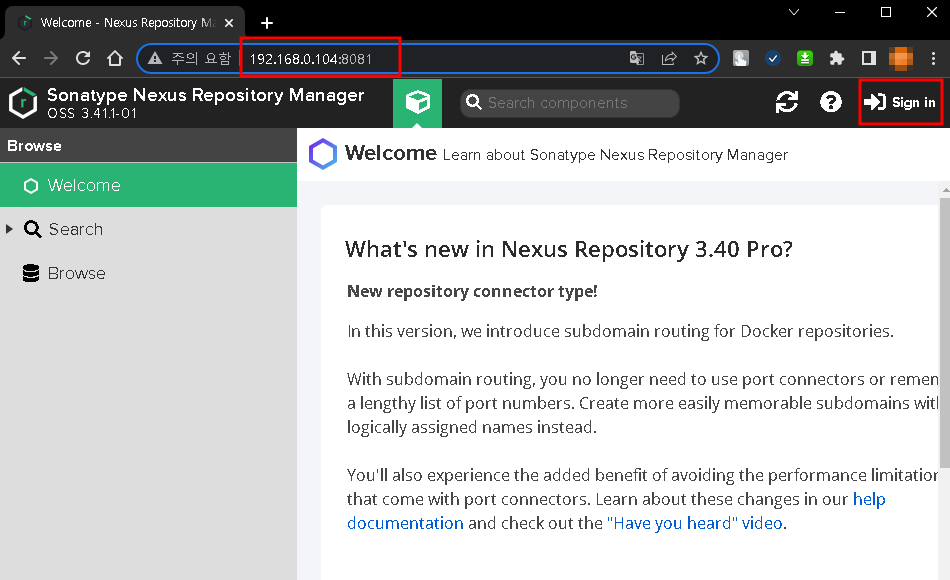The image size is (950, 580).
Task: Click the browser forward arrow
Action: tap(51, 58)
